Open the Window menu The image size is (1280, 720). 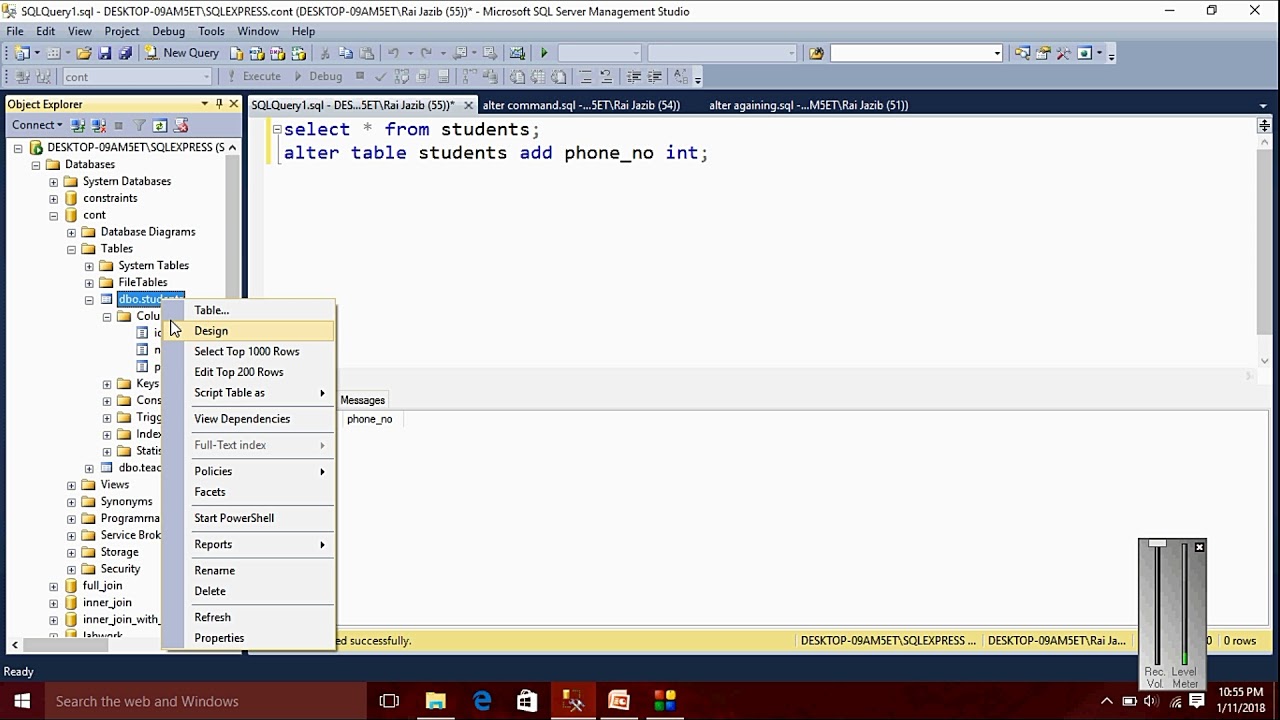click(x=258, y=31)
